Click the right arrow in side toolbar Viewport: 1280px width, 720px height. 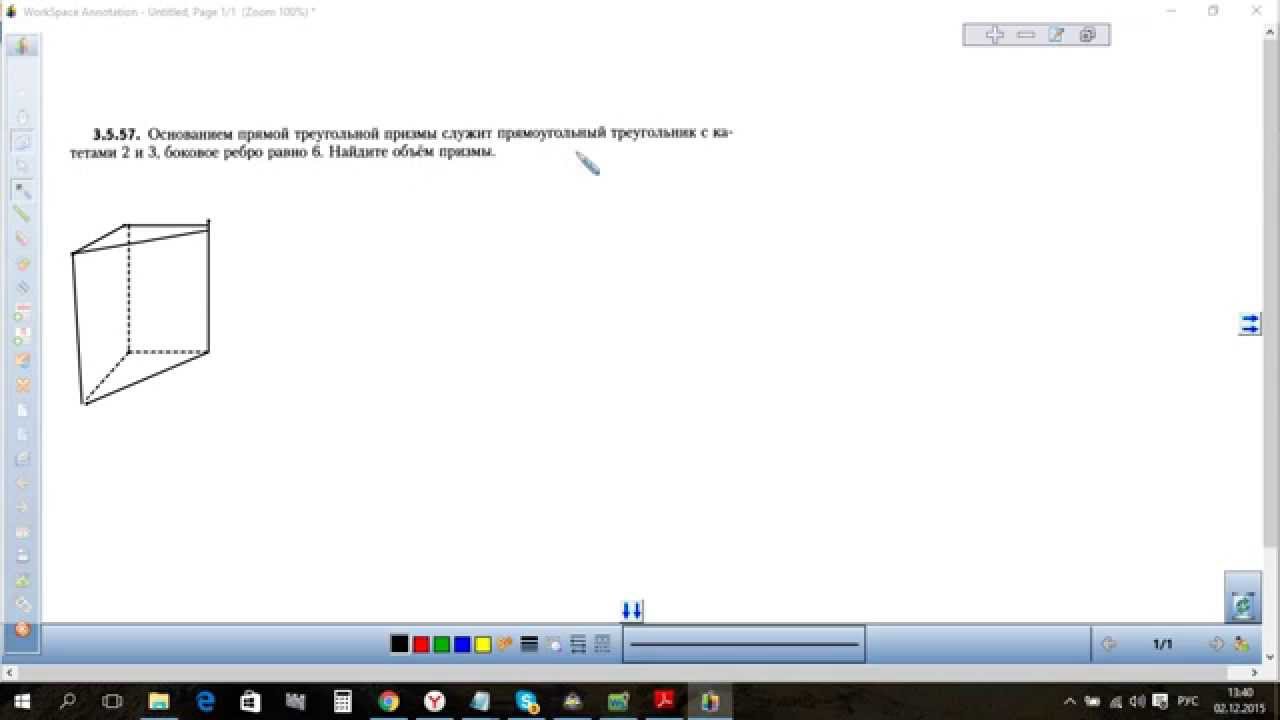(x=22, y=507)
